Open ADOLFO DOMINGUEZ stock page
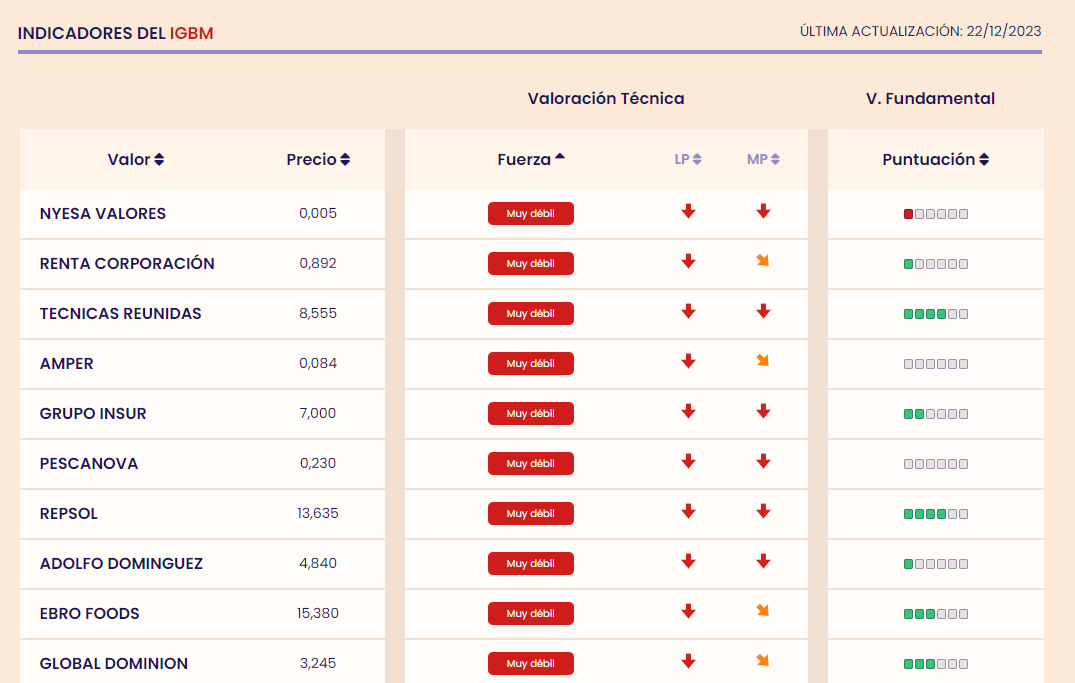 pos(121,564)
